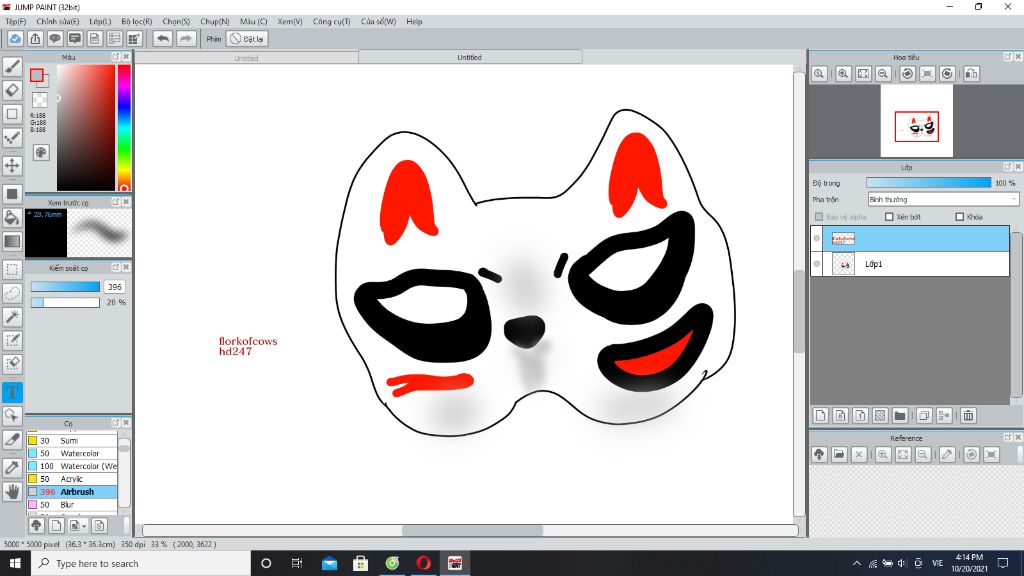The image size is (1024, 576).
Task: Open the Bộ lọc(R) menu
Action: (x=136, y=22)
